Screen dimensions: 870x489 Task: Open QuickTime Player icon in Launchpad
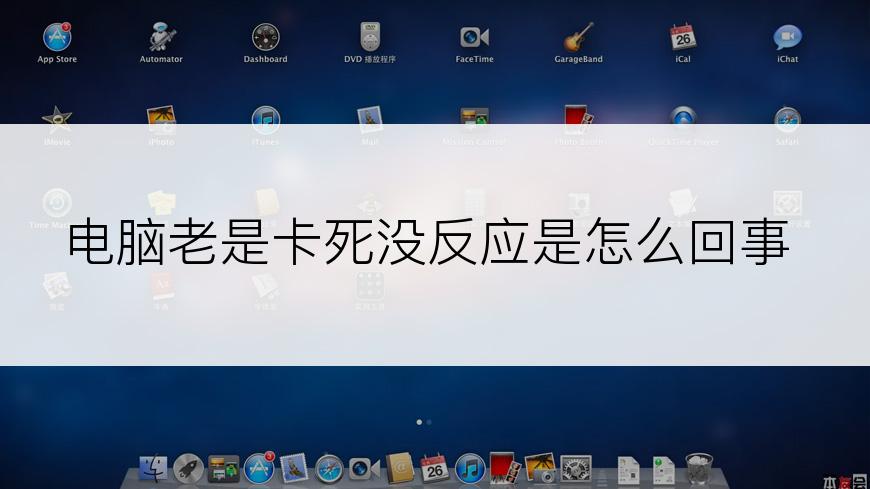683,120
